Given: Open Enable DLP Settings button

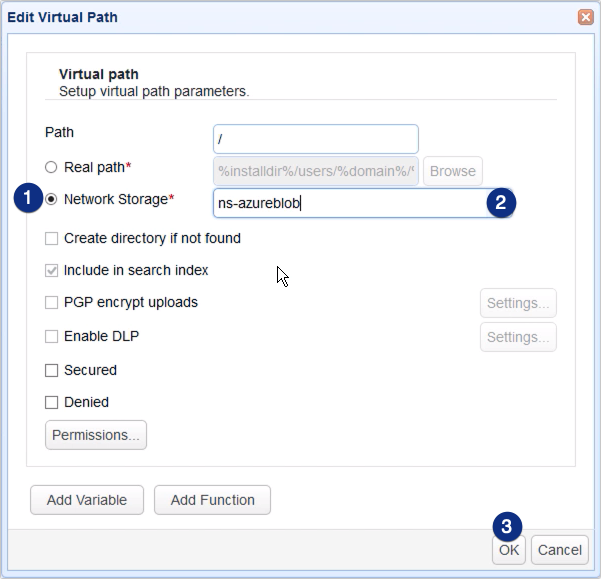Looking at the screenshot, I should [518, 337].
